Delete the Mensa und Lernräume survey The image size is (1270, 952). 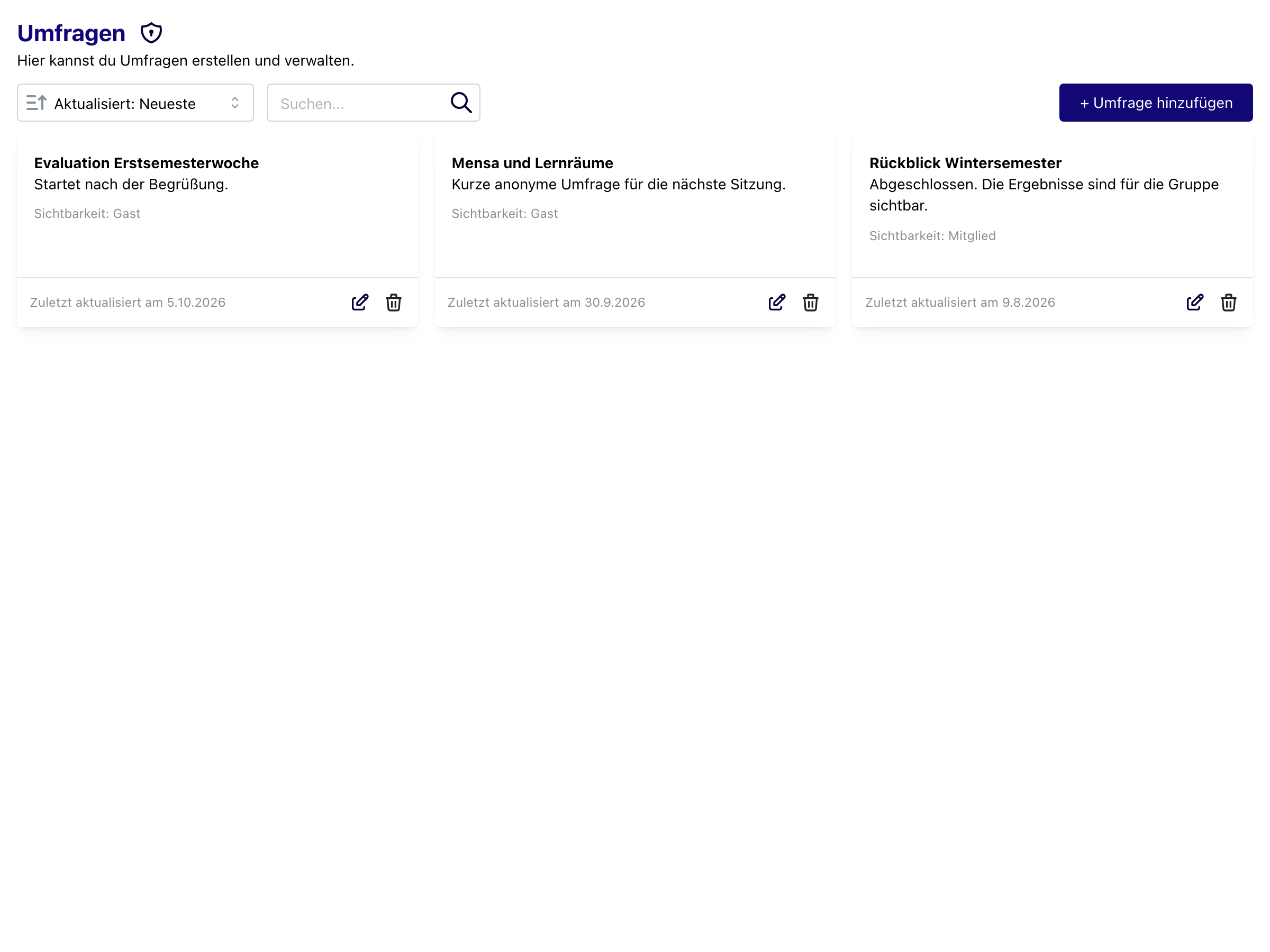(x=811, y=303)
